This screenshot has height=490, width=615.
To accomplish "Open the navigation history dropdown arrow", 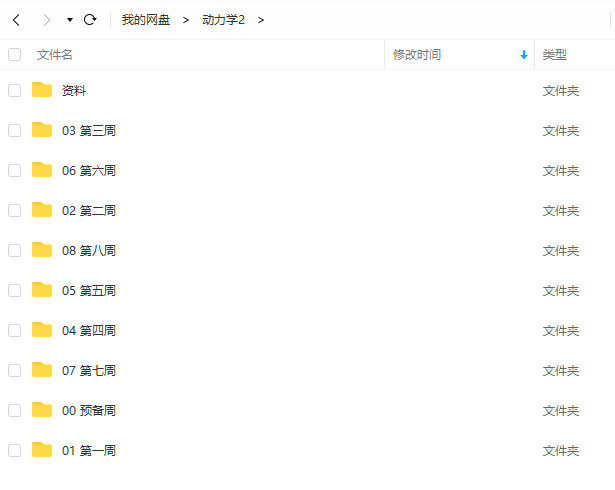I will [70, 20].
